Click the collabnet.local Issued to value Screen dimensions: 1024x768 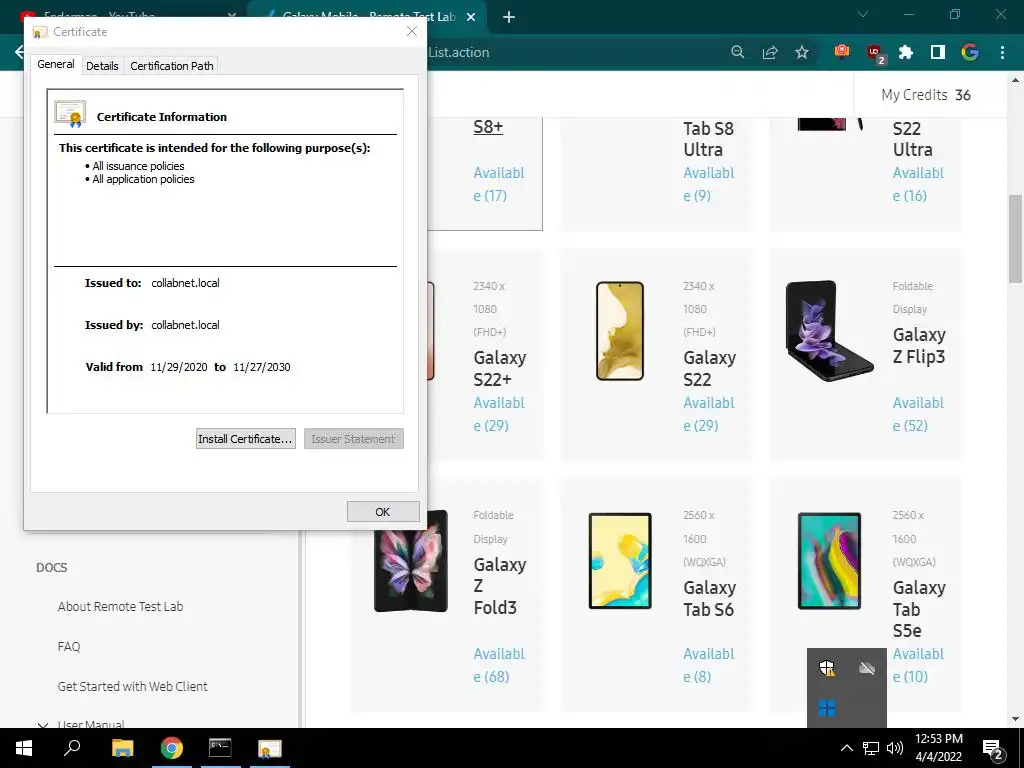[x=185, y=283]
